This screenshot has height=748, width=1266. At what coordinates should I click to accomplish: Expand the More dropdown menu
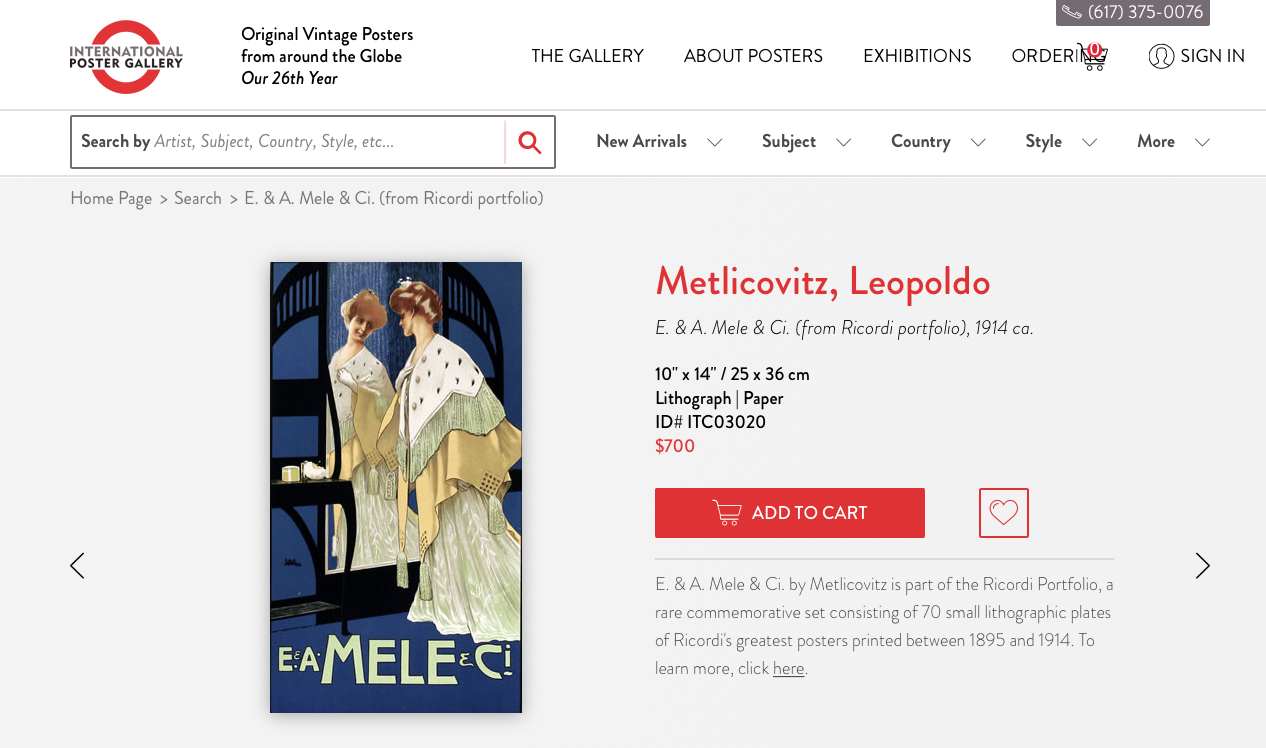(x=1173, y=142)
